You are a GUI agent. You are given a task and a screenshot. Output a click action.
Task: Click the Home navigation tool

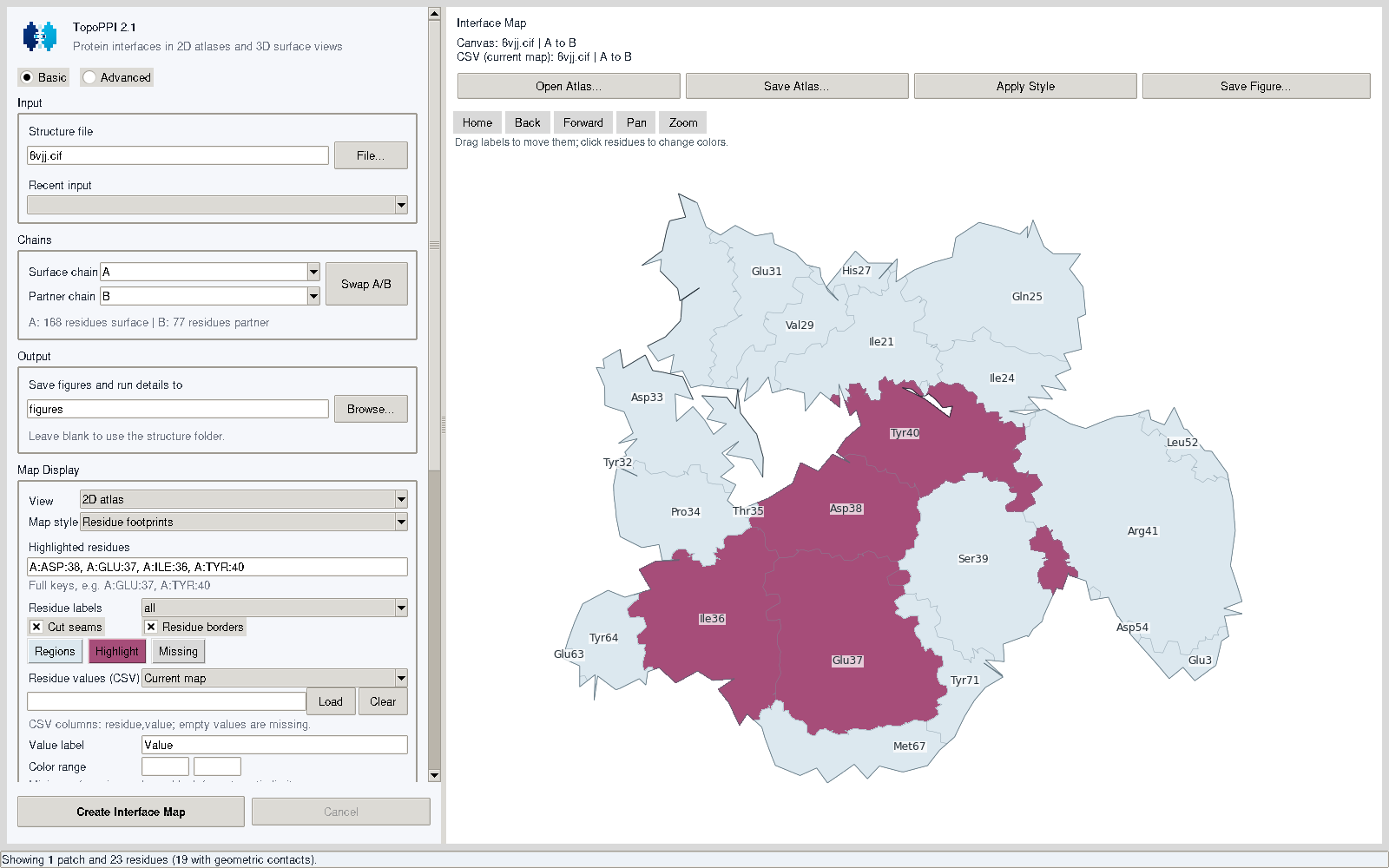pos(477,122)
